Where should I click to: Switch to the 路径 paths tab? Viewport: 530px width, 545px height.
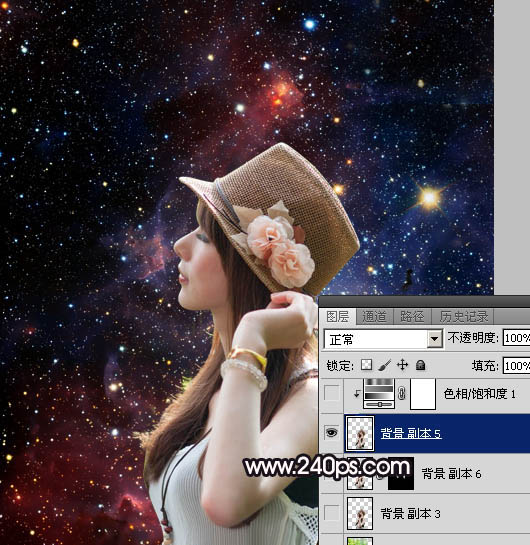point(412,316)
